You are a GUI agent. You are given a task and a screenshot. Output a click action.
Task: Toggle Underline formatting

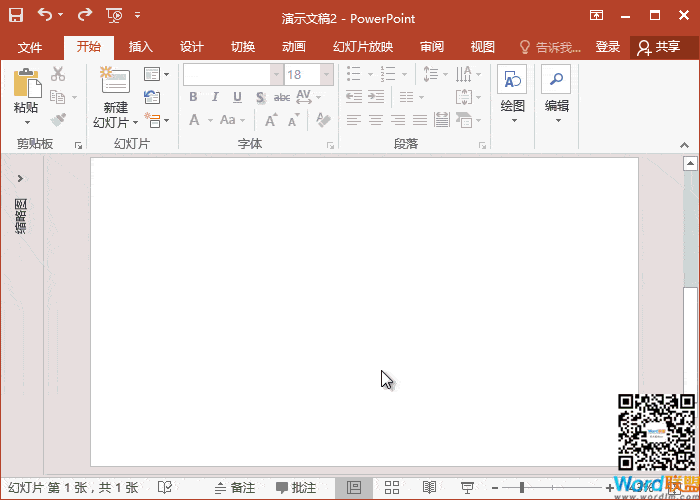[237, 97]
